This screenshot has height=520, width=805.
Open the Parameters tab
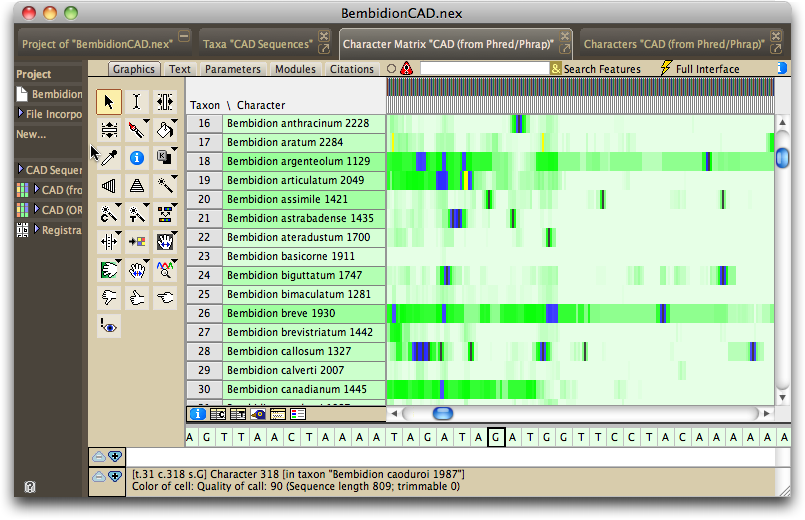(233, 69)
